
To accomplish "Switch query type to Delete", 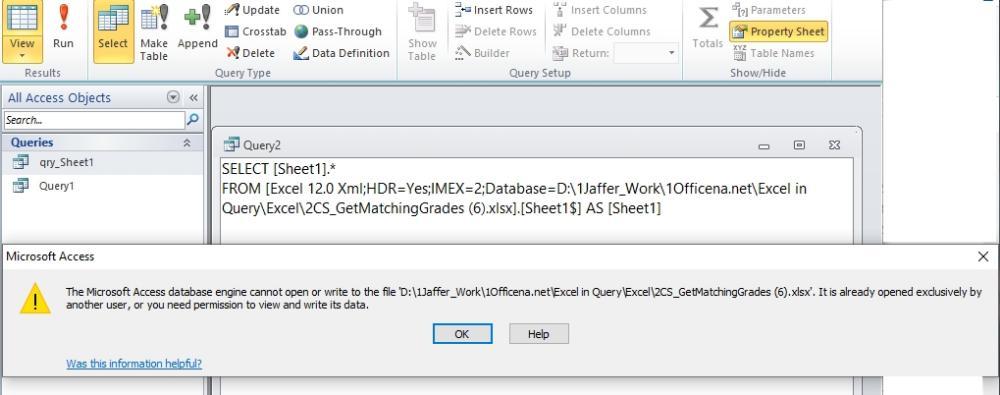I will pos(251,53).
